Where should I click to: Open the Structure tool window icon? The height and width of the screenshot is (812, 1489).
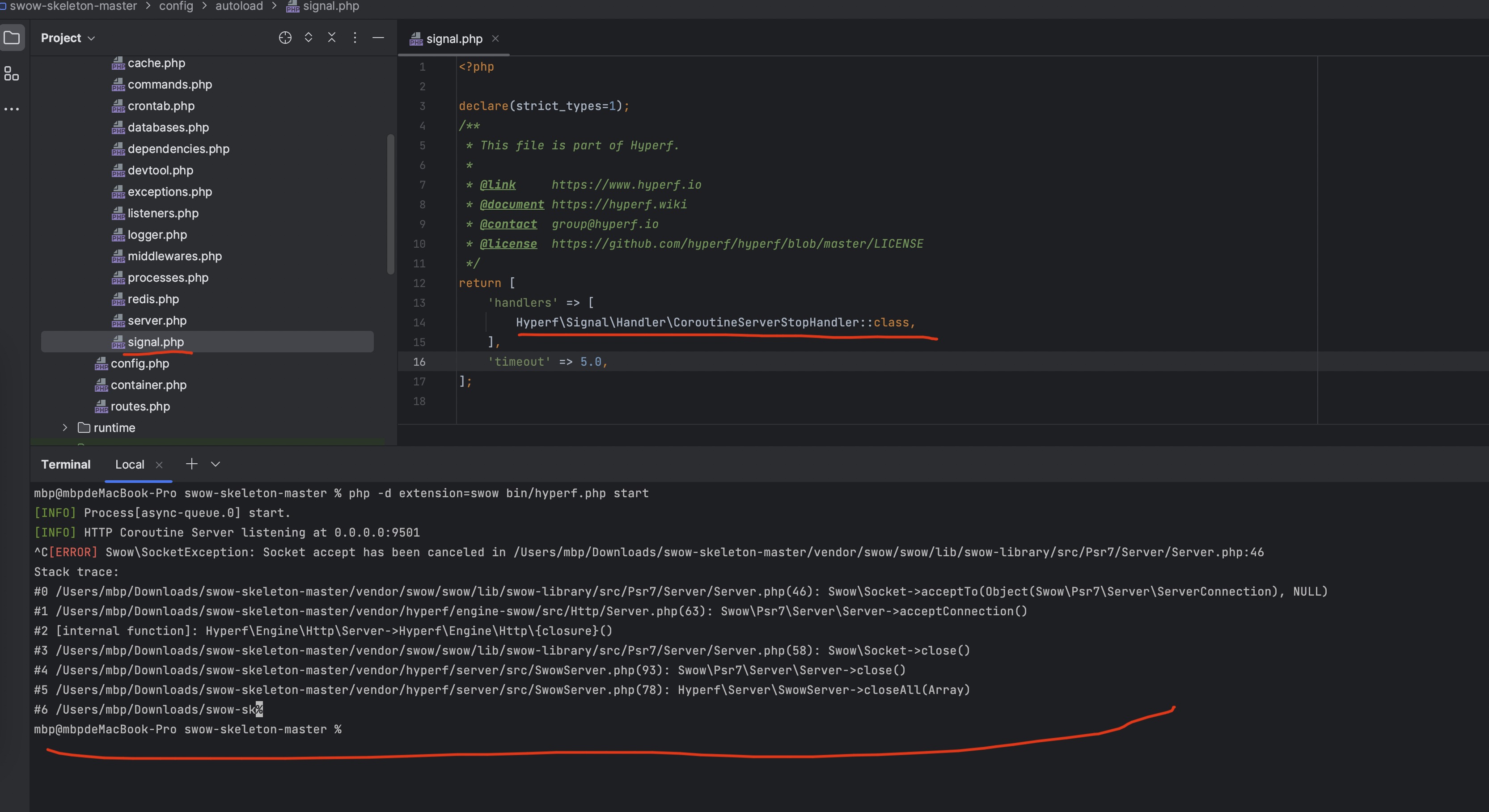tap(12, 74)
